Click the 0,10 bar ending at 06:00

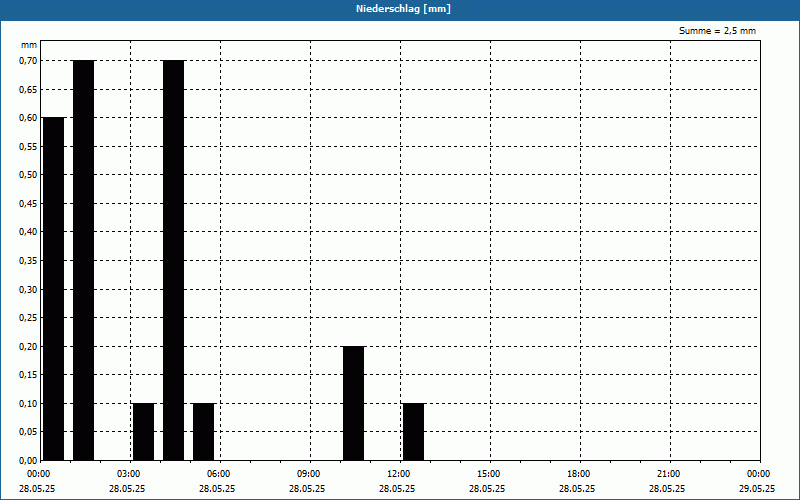point(204,432)
